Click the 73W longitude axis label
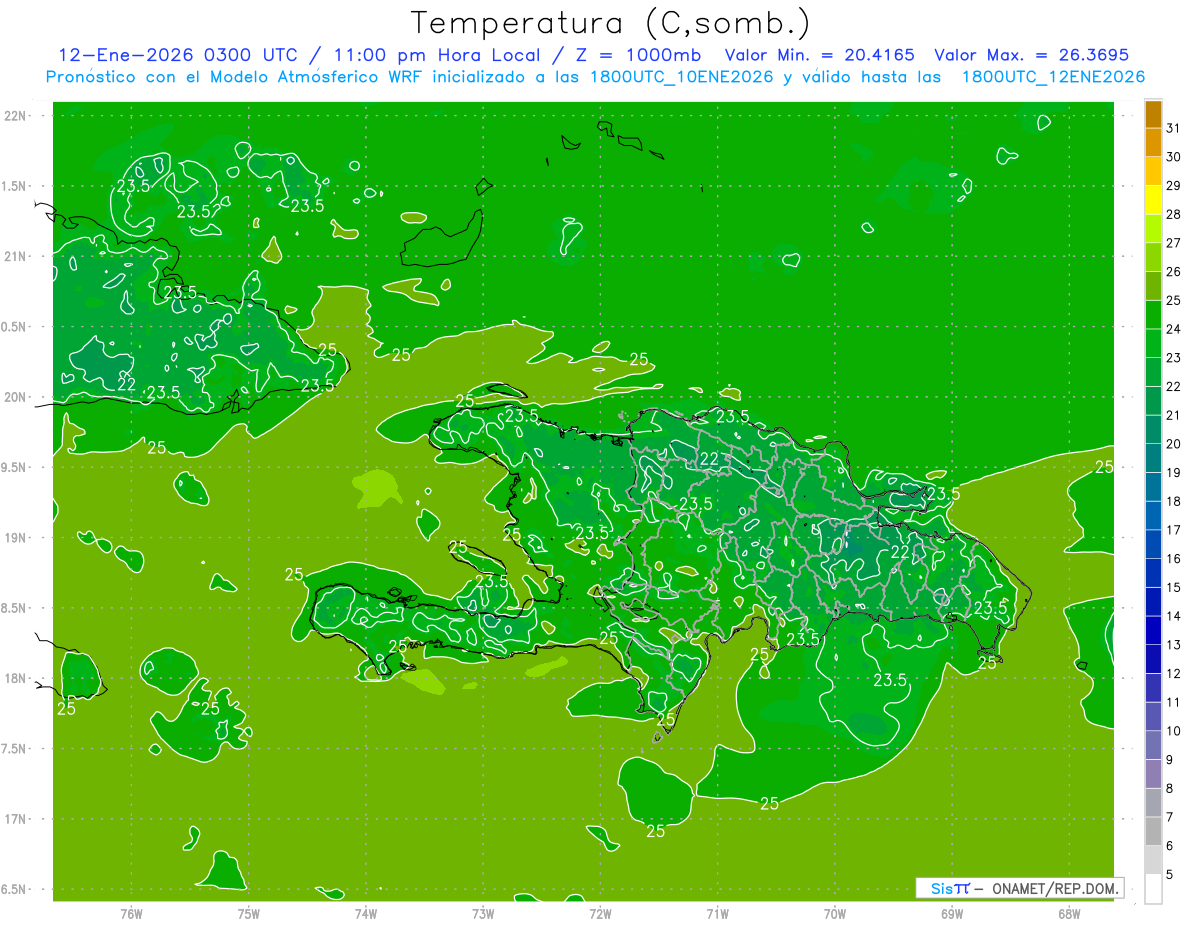 tap(483, 913)
